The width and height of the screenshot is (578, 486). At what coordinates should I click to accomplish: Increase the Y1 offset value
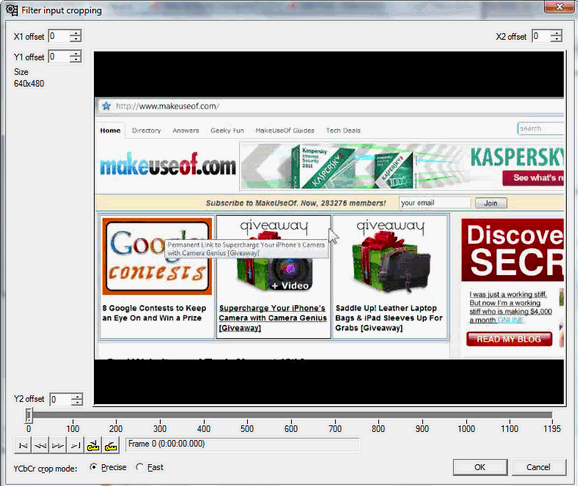[x=76, y=54]
